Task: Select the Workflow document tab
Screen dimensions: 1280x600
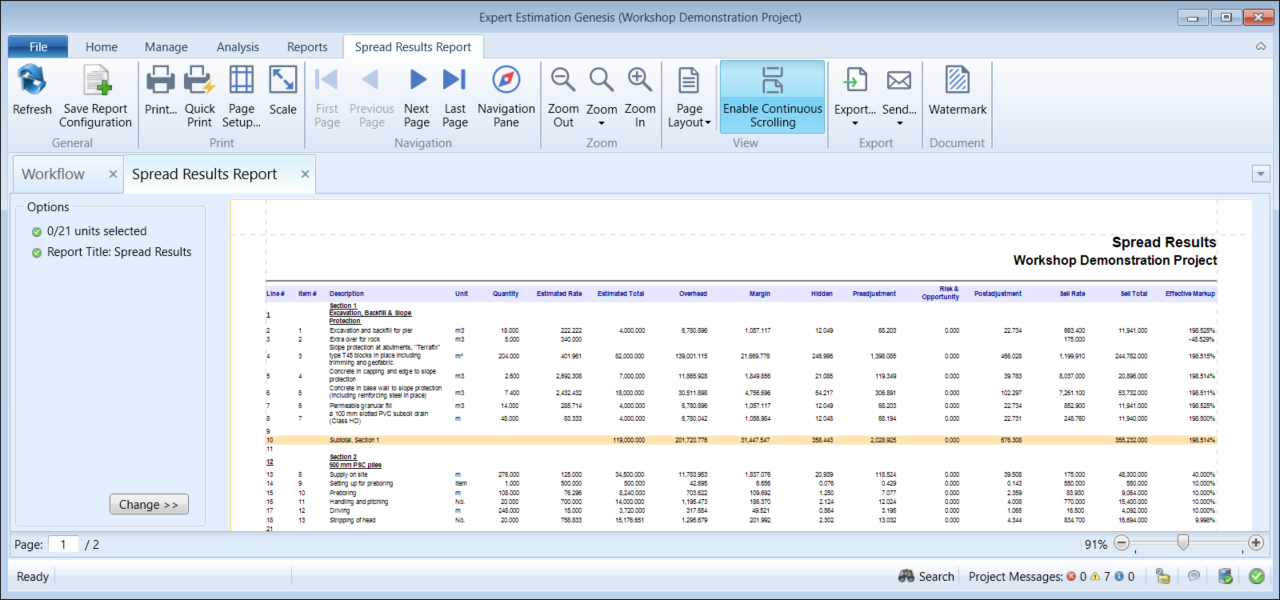Action: (x=54, y=174)
